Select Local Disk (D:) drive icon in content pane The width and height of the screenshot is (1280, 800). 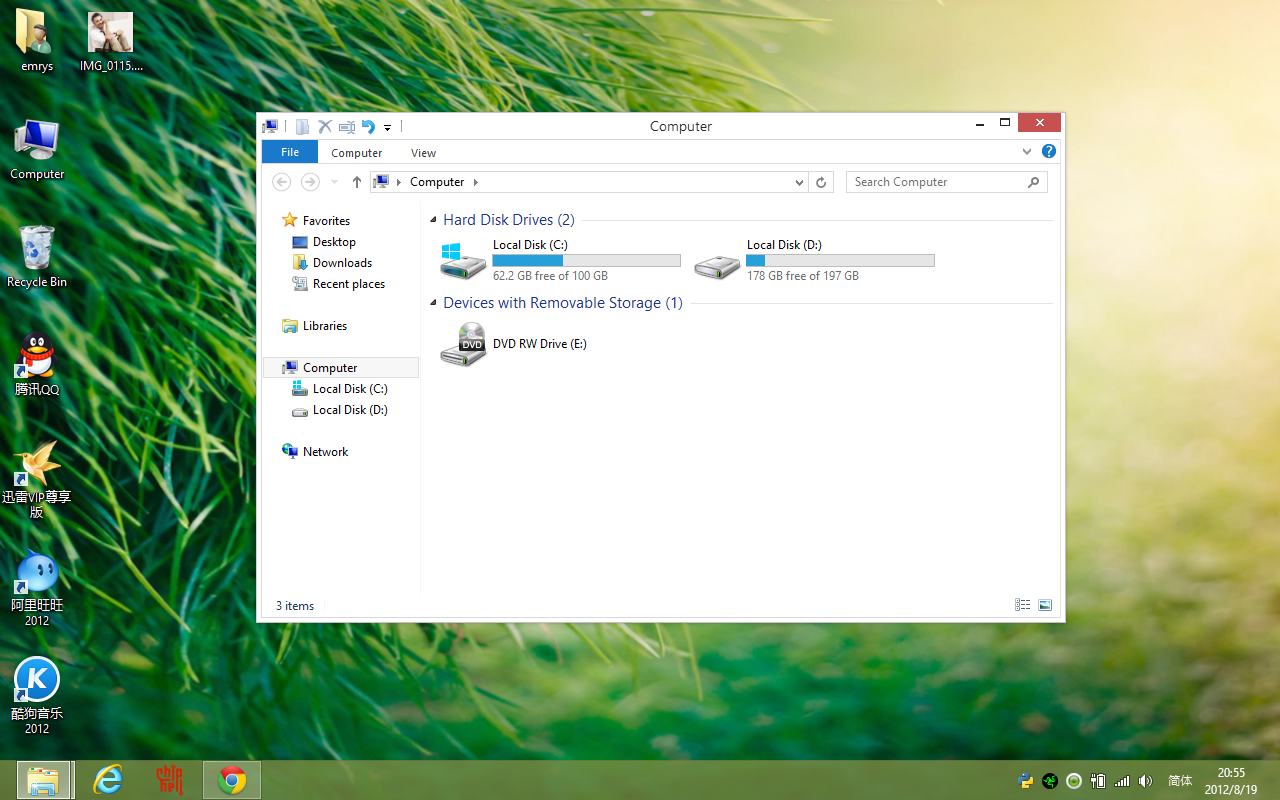[717, 265]
